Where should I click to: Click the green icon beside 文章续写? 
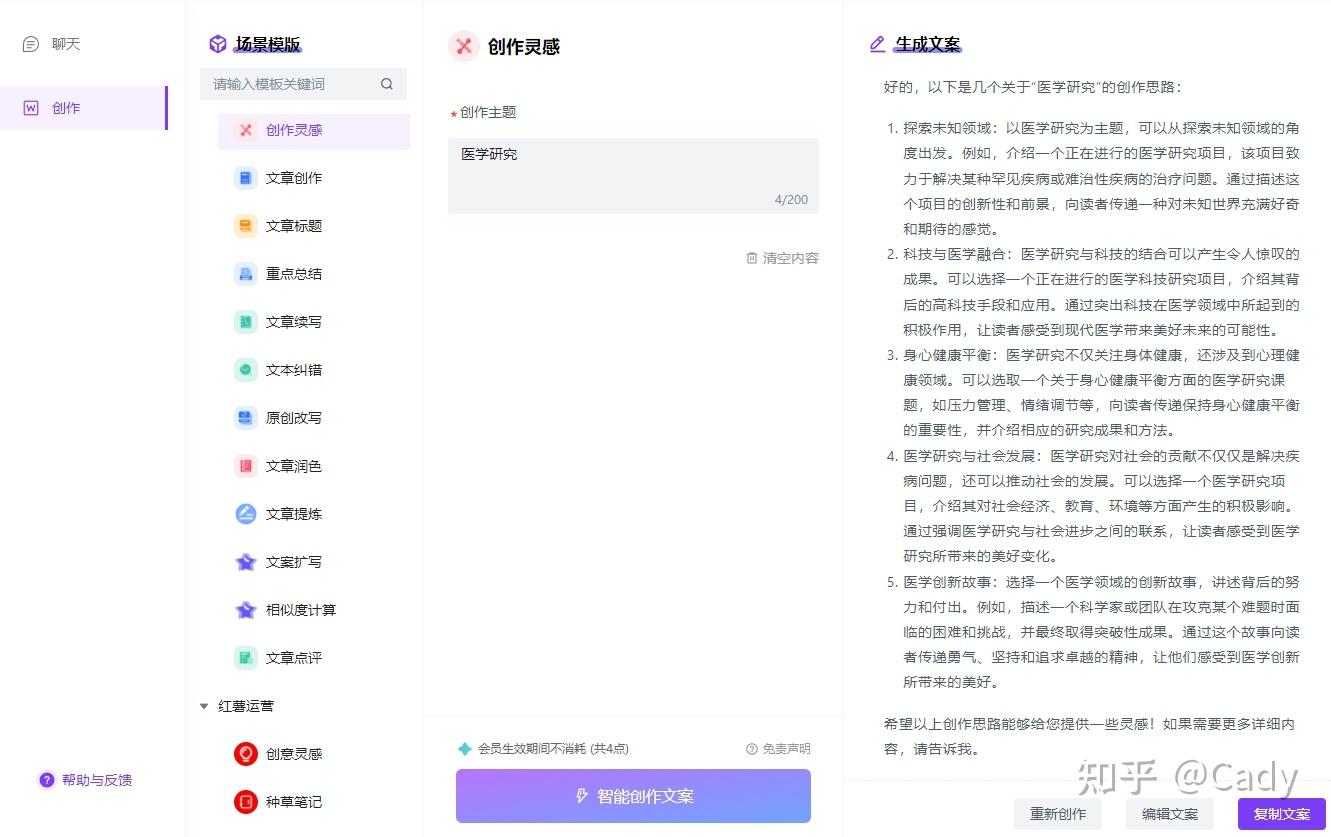[x=246, y=322]
